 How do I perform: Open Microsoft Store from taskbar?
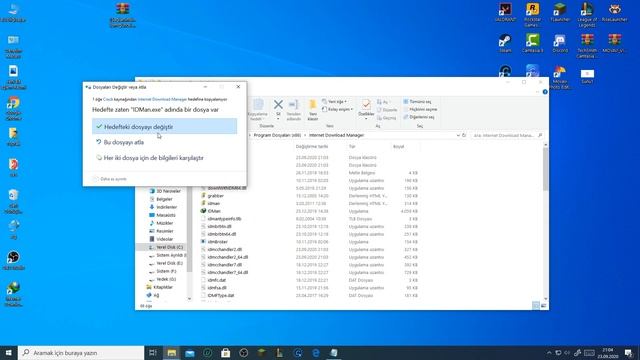click(225, 353)
